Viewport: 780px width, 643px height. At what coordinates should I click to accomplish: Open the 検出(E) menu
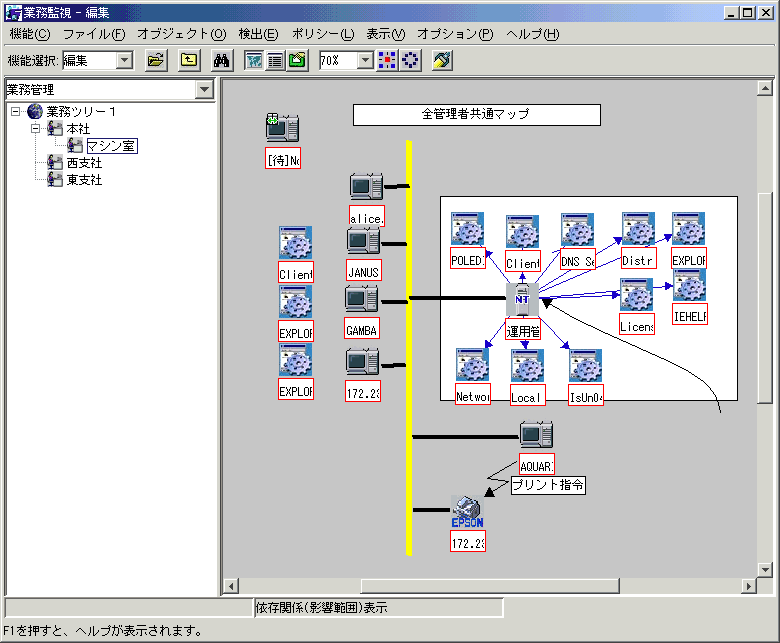[x=258, y=34]
